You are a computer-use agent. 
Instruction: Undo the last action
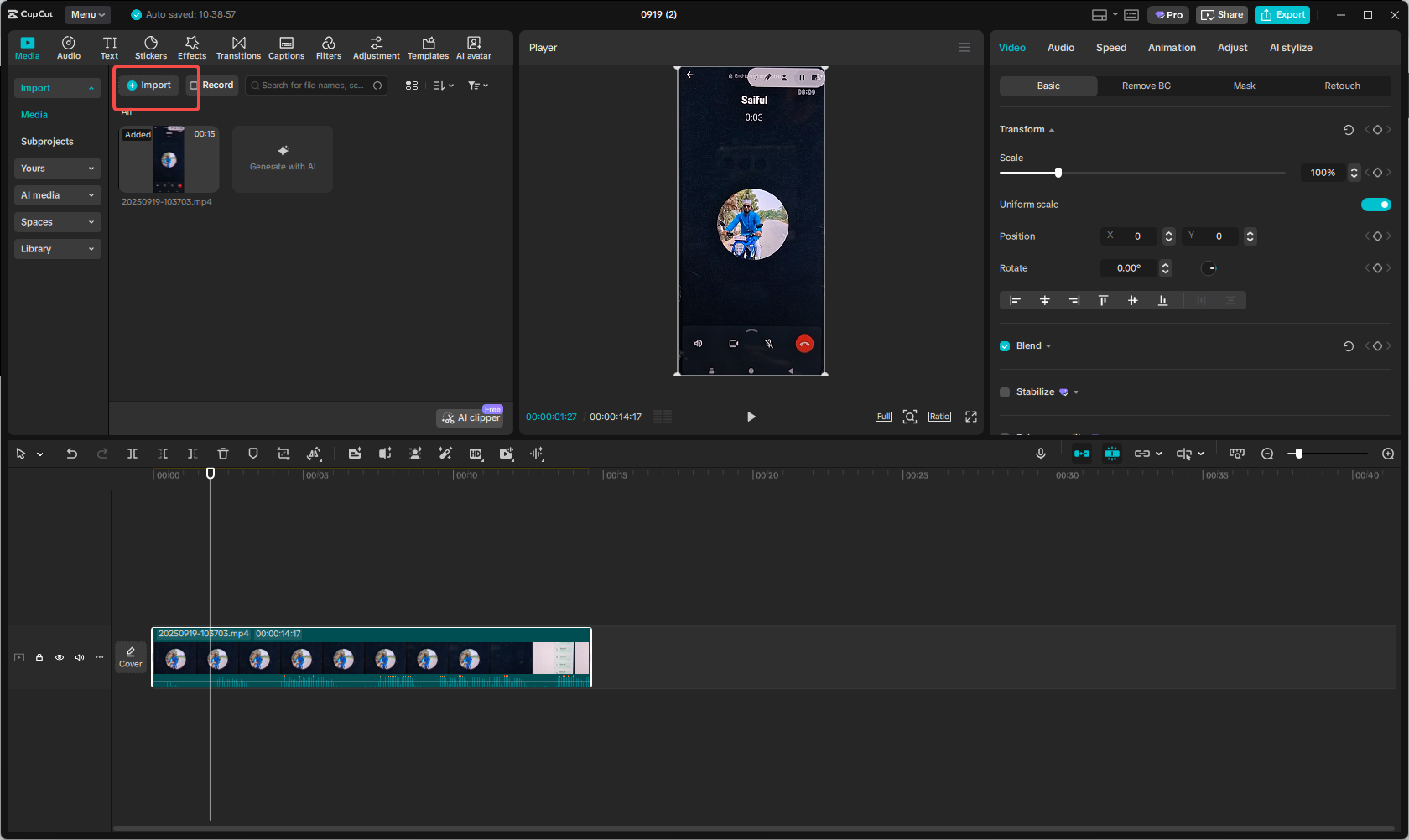(x=72, y=454)
